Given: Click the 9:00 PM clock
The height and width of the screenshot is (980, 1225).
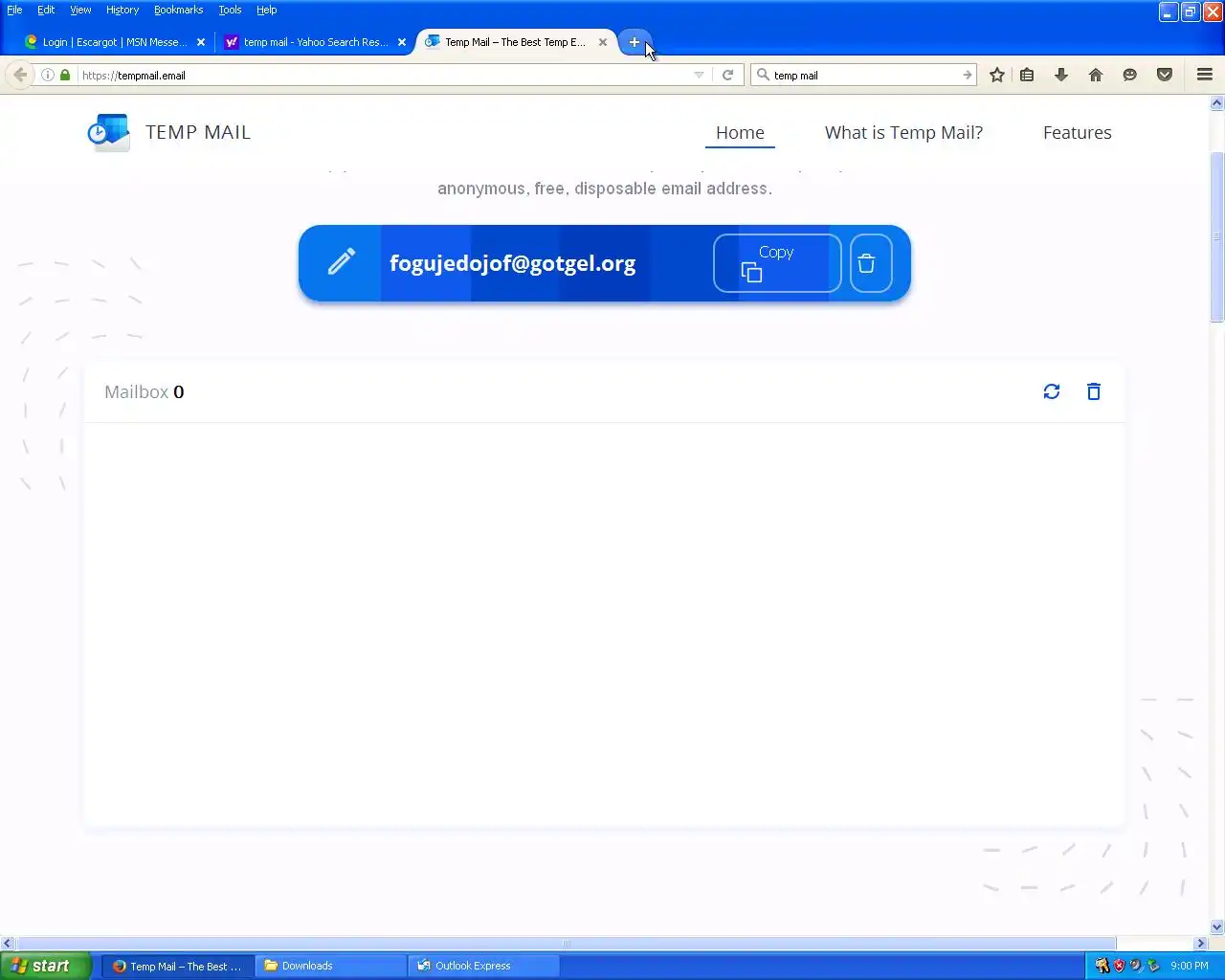Looking at the screenshot, I should (1190, 966).
